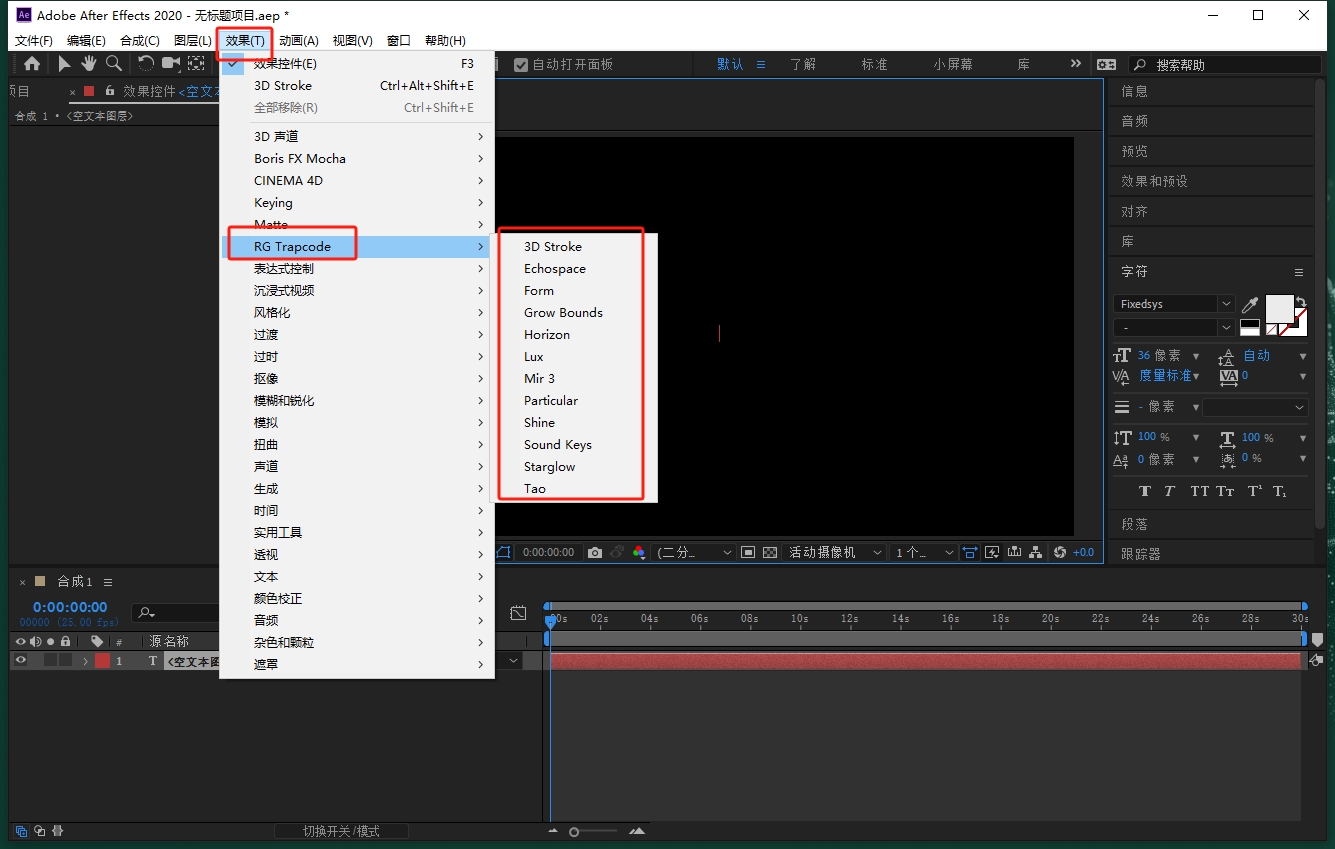Toggle eye visibility of layer 1

pyautogui.click(x=20, y=660)
